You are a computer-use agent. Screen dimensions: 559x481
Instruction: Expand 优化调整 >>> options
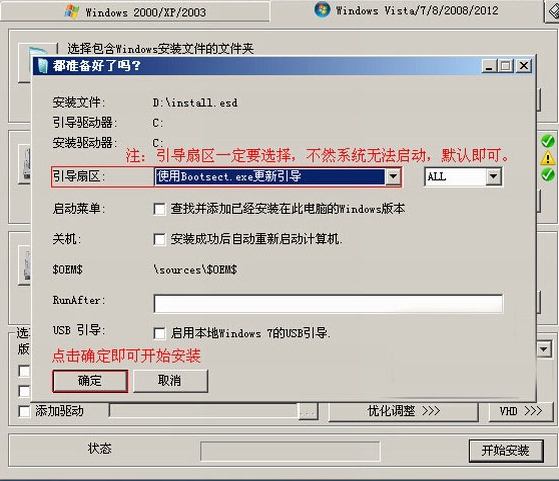404,411
